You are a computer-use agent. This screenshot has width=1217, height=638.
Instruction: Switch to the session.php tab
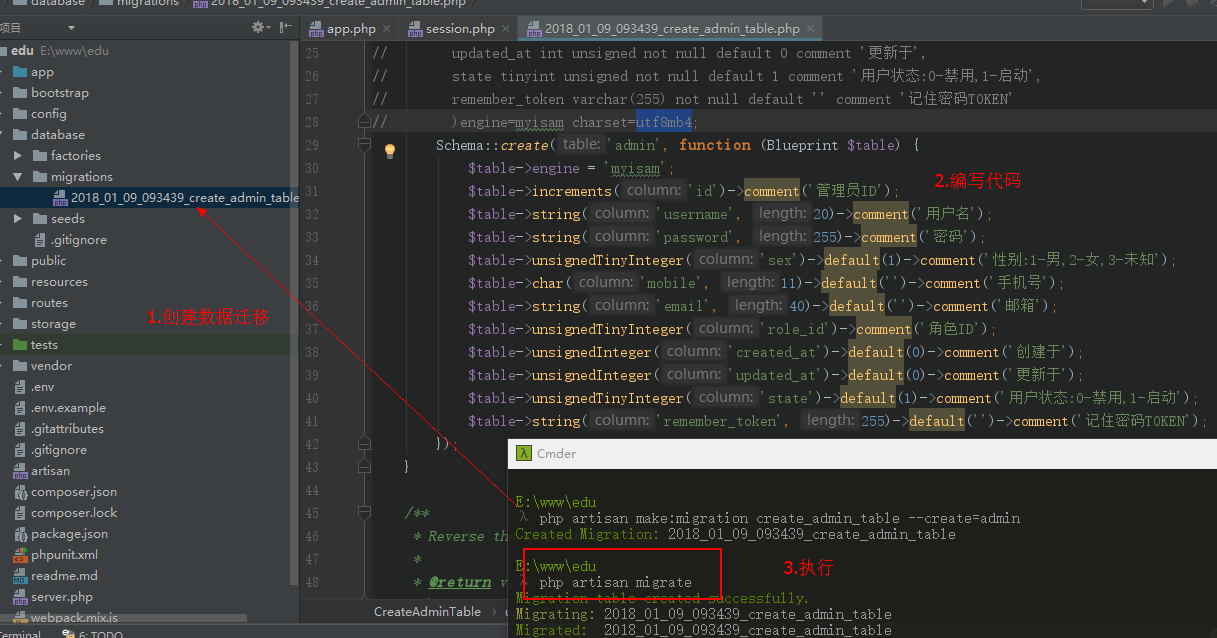tap(459, 29)
